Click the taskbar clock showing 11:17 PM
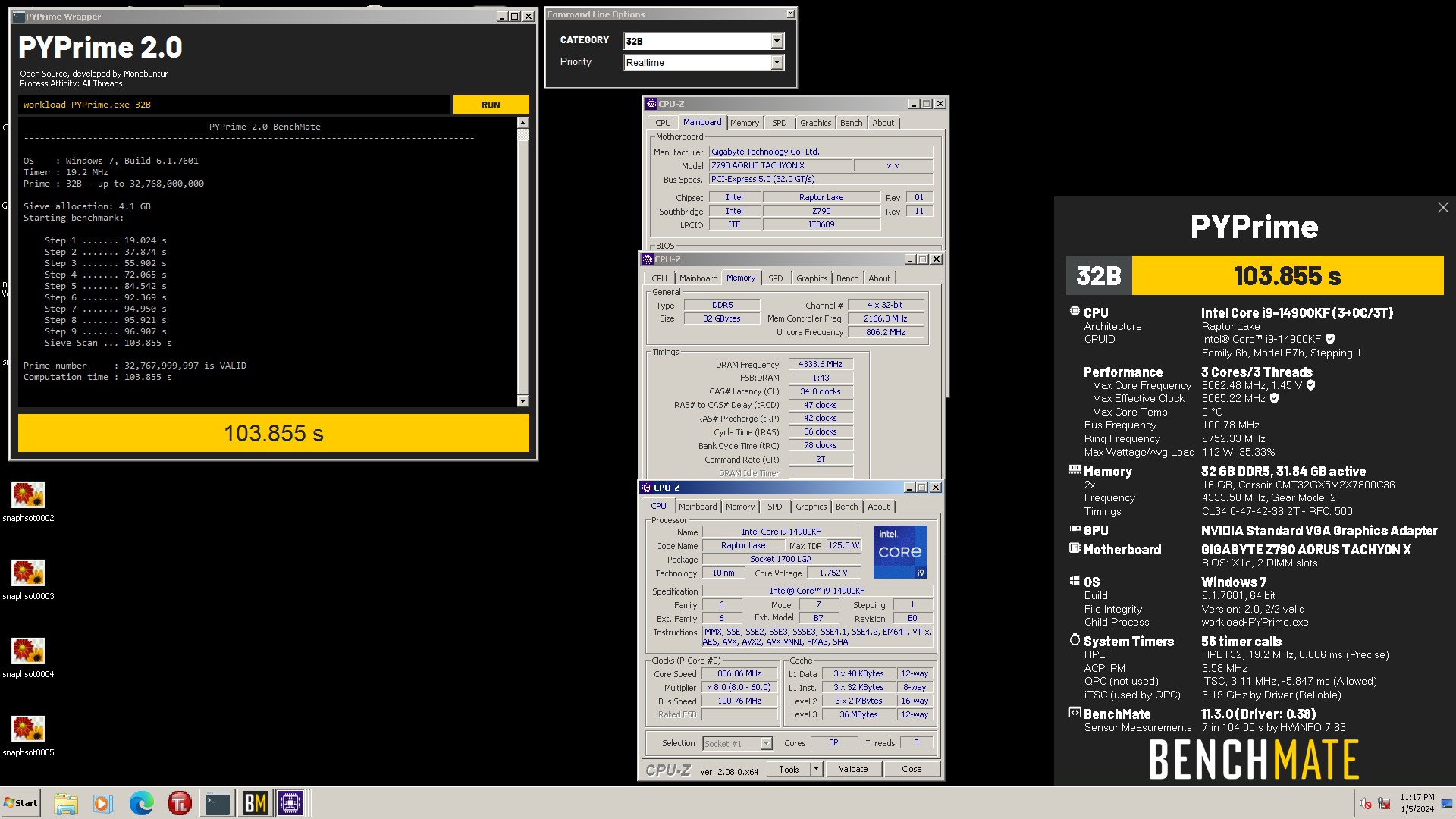This screenshot has height=819, width=1456. click(1417, 803)
